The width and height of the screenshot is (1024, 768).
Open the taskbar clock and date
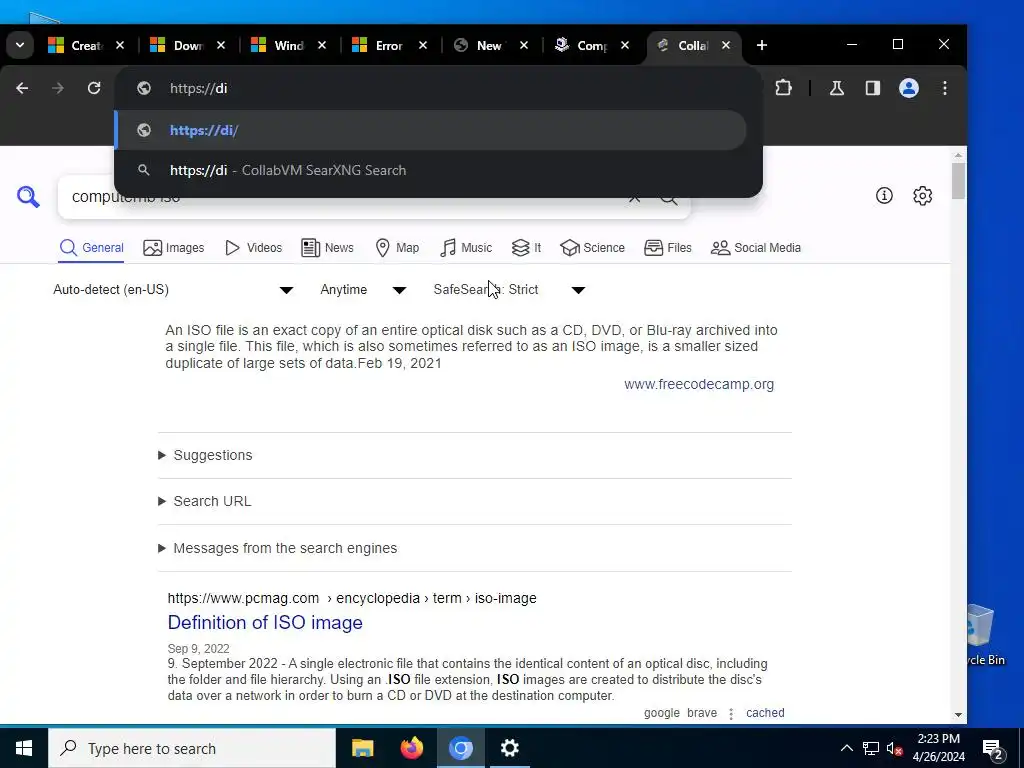tap(938, 748)
